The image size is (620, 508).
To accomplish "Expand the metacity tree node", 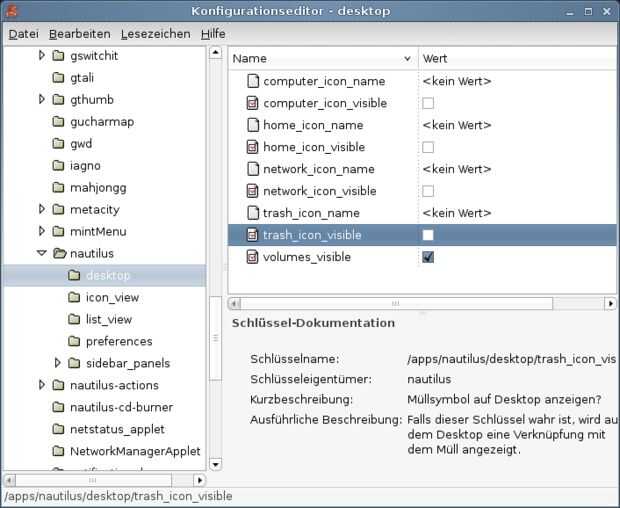I will click(42, 209).
